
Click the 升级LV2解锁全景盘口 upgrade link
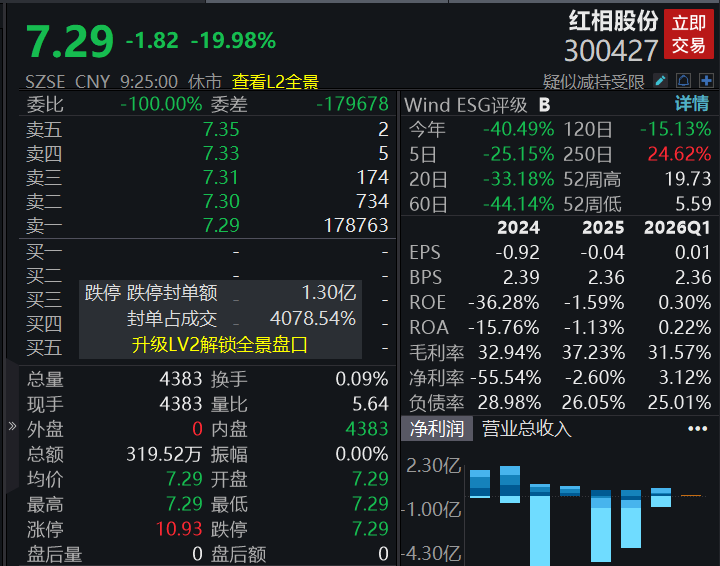coord(219,345)
